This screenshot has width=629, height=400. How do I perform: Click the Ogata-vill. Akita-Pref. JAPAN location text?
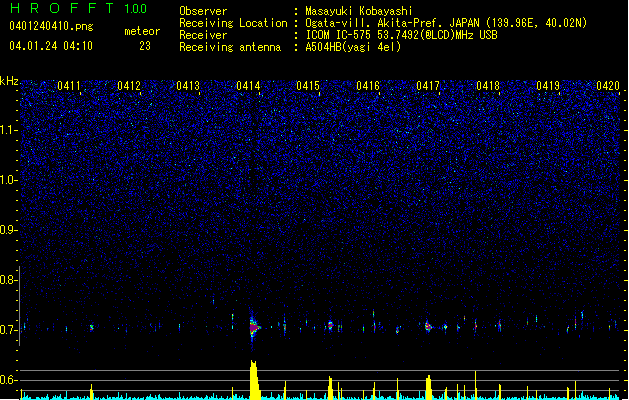[x=446, y=23]
